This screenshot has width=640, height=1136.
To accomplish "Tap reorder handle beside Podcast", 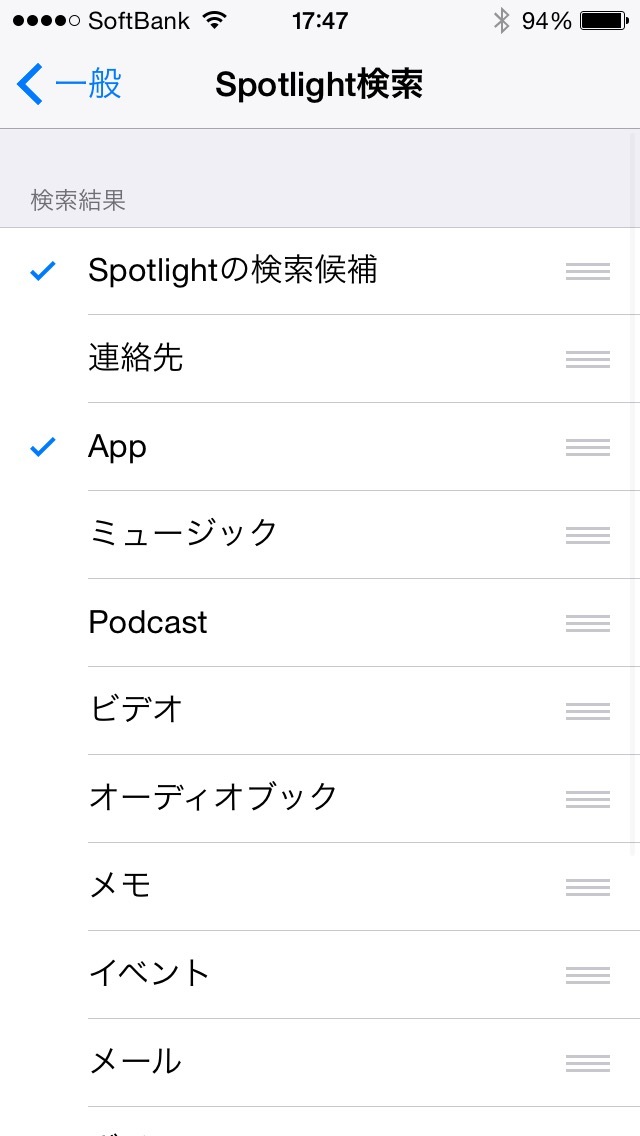I will coord(588,624).
